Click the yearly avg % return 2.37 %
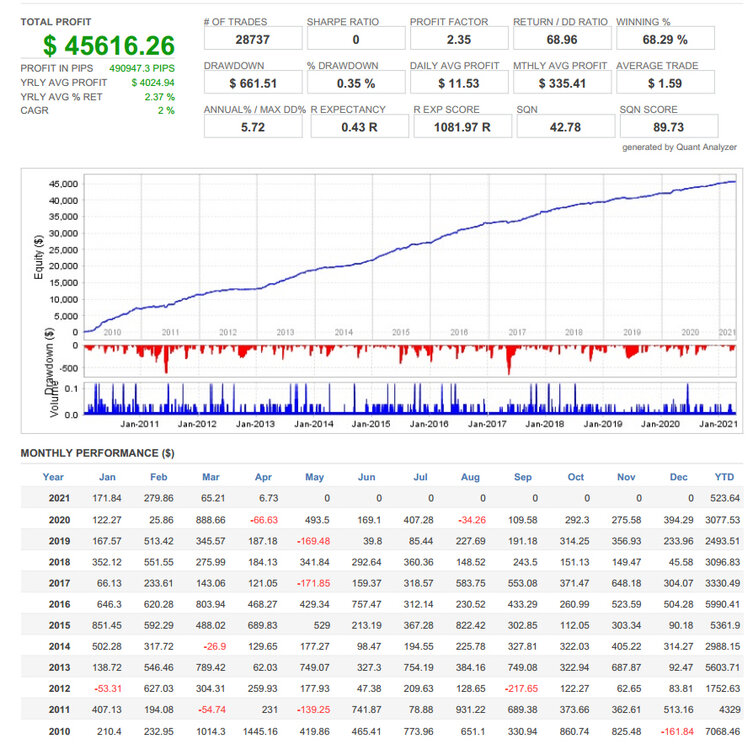Image resolution: width=753 pixels, height=750 pixels. coord(159,97)
